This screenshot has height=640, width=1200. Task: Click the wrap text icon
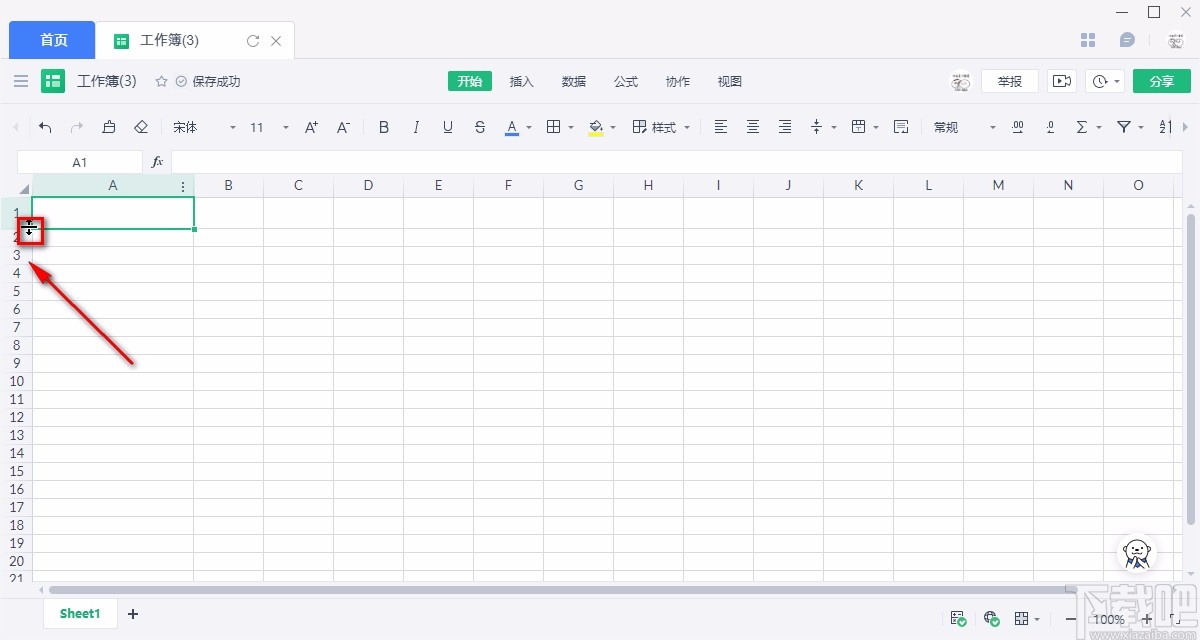tap(901, 127)
